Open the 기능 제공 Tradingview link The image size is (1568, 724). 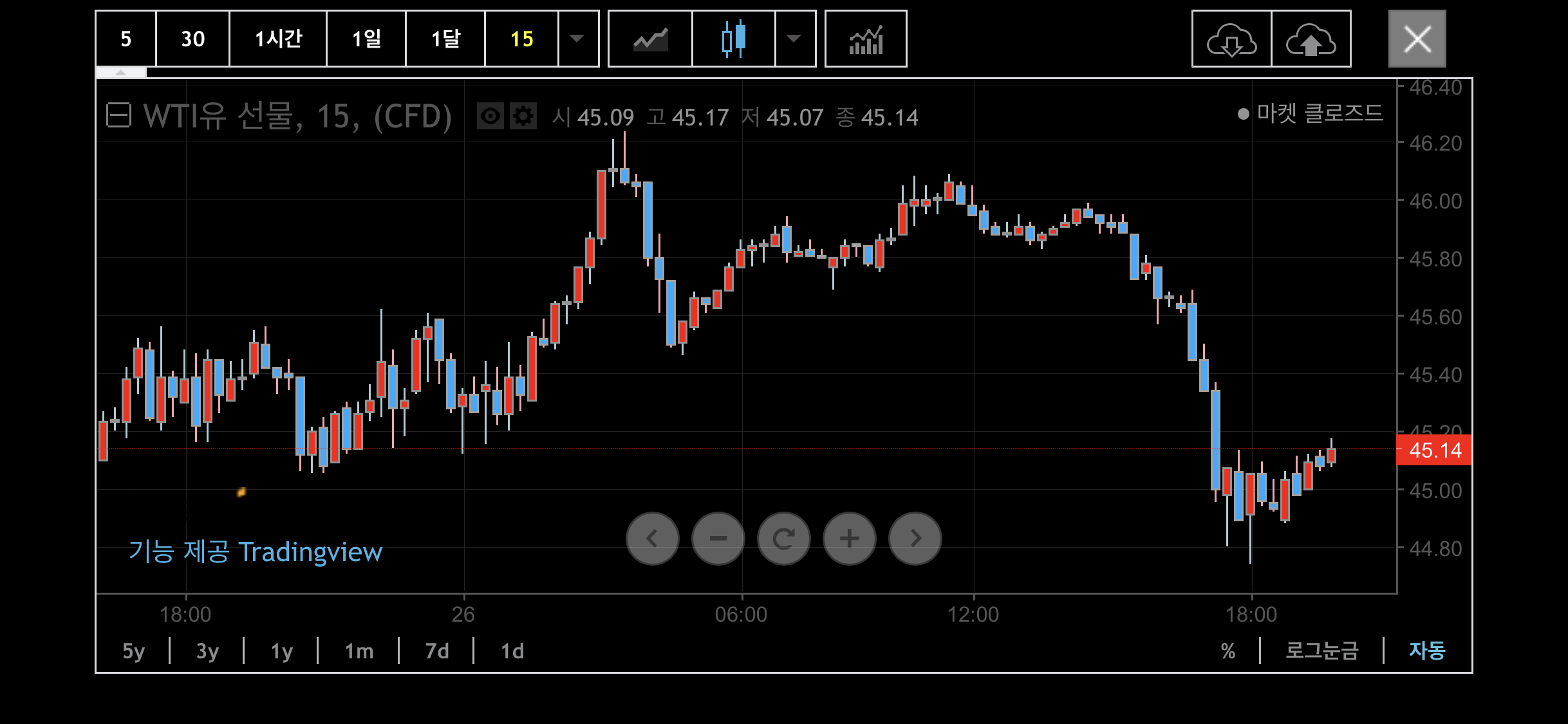tap(256, 552)
